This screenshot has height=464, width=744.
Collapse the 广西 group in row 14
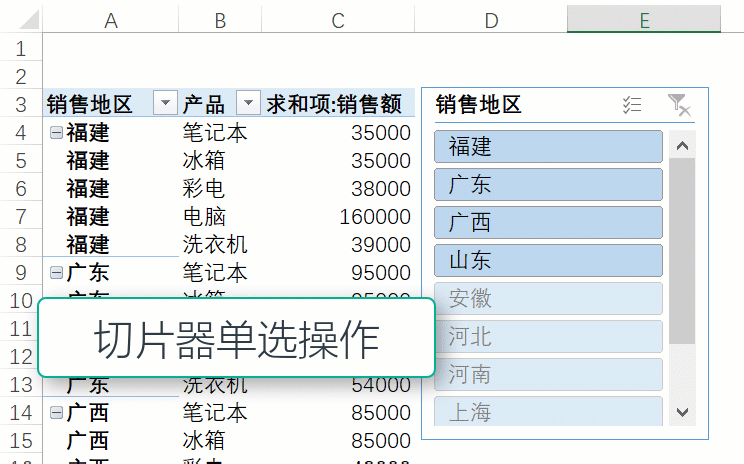[x=56, y=412]
